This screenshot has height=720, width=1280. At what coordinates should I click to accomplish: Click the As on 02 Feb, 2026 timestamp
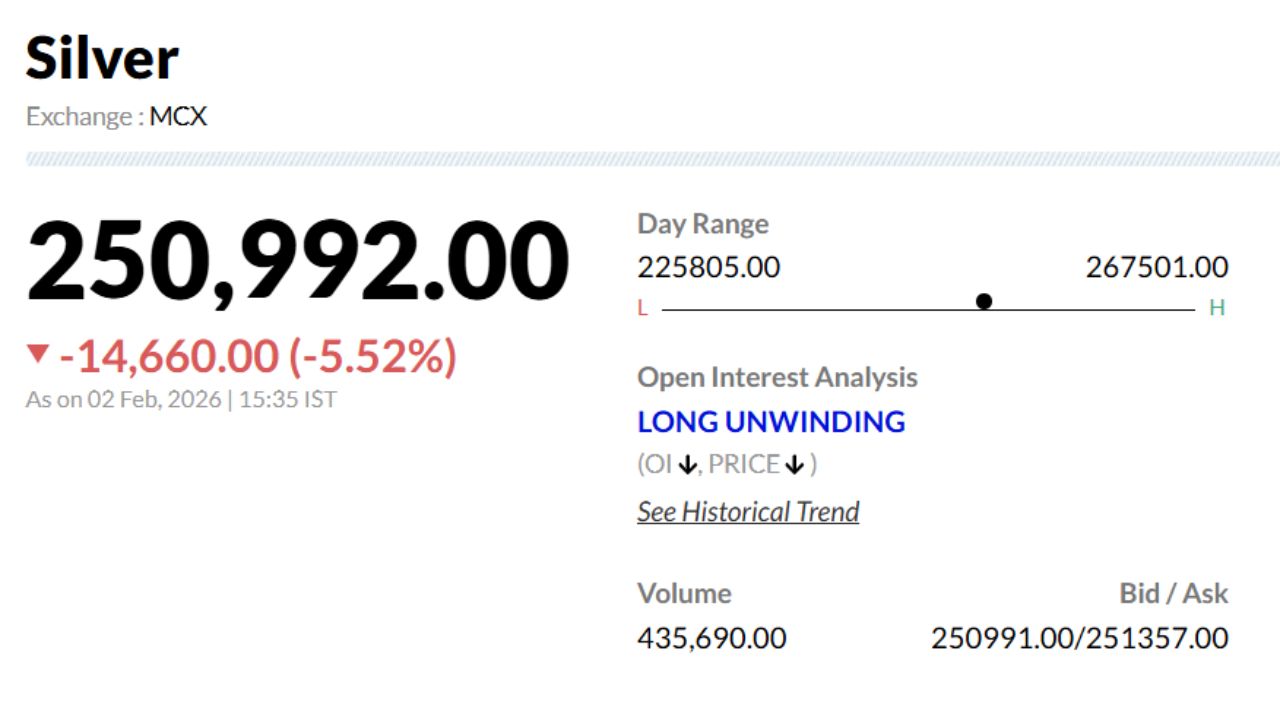(x=181, y=400)
